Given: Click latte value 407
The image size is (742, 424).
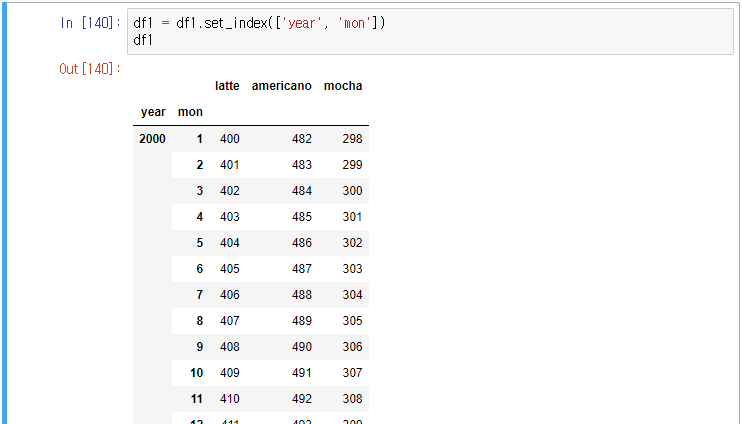Looking at the screenshot, I should point(230,321).
